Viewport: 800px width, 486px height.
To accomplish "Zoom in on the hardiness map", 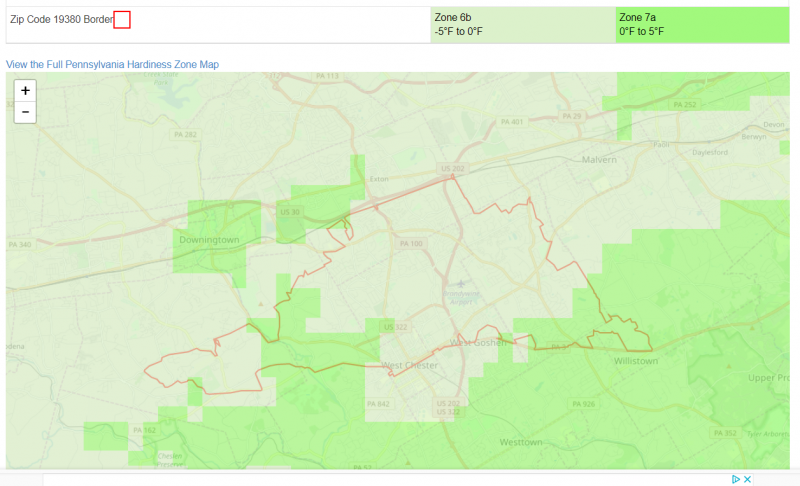I will 25,90.
